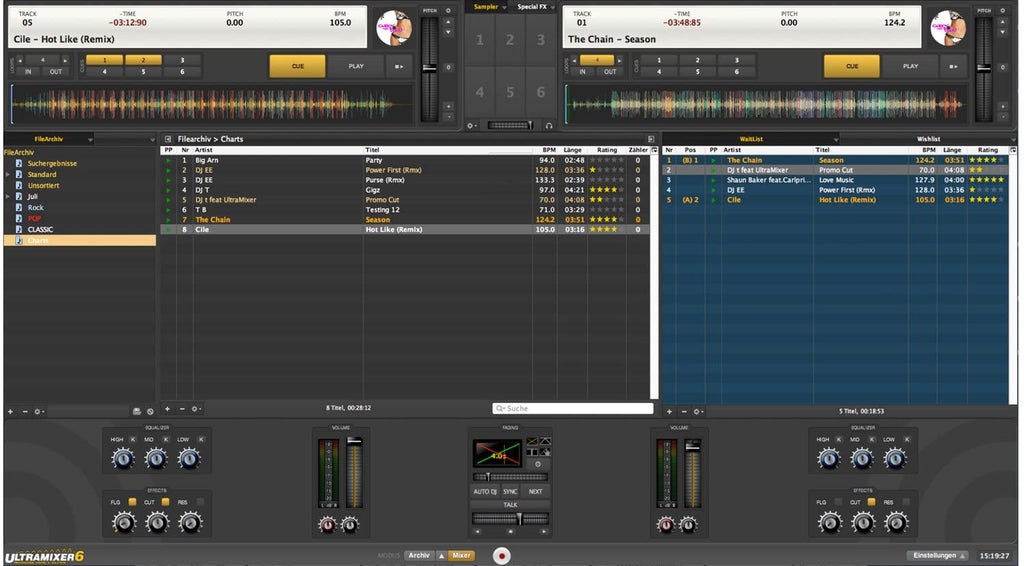
Task: Click the fading time slider
Action: click(510, 477)
